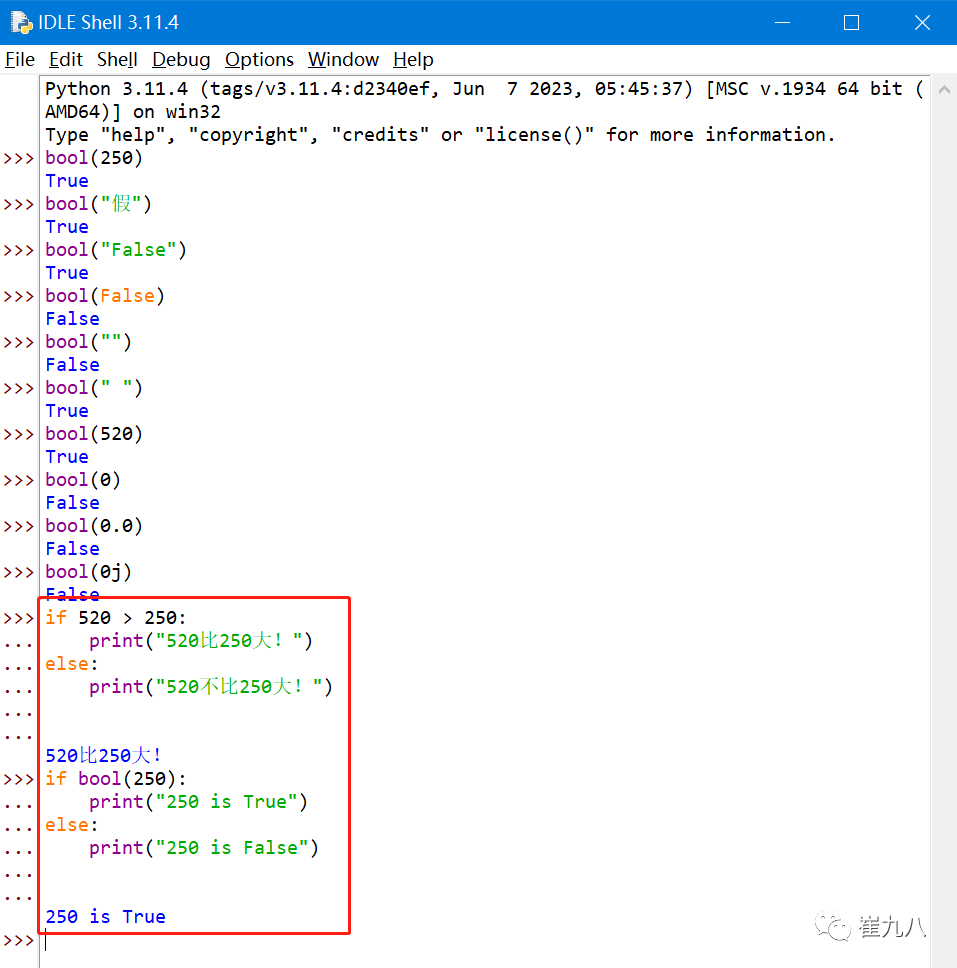Open the Options menu
This screenshot has height=968, width=957.
259,59
